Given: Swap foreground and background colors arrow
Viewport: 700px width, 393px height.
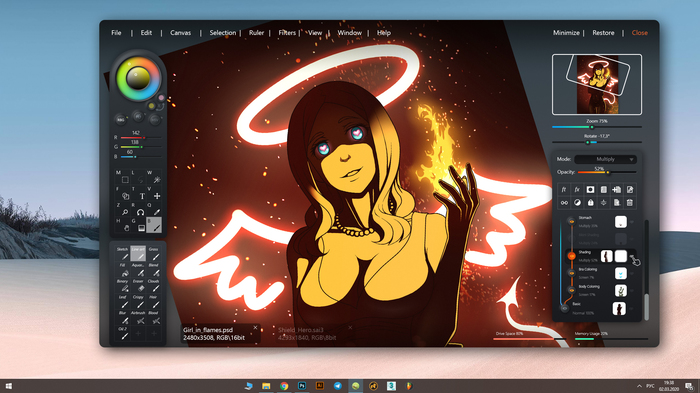Looking at the screenshot, I should click(x=161, y=107).
